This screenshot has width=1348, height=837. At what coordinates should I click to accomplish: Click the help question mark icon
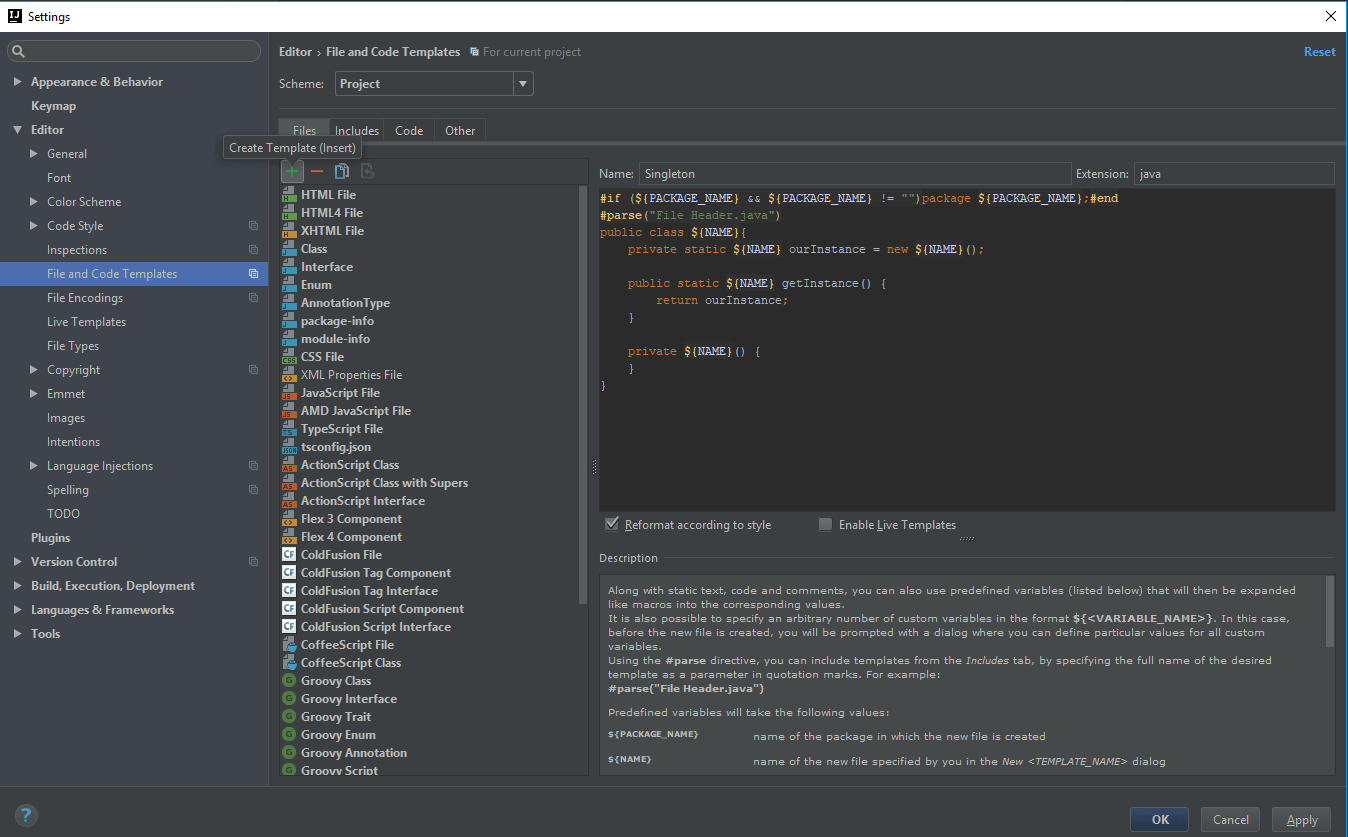pos(27,815)
